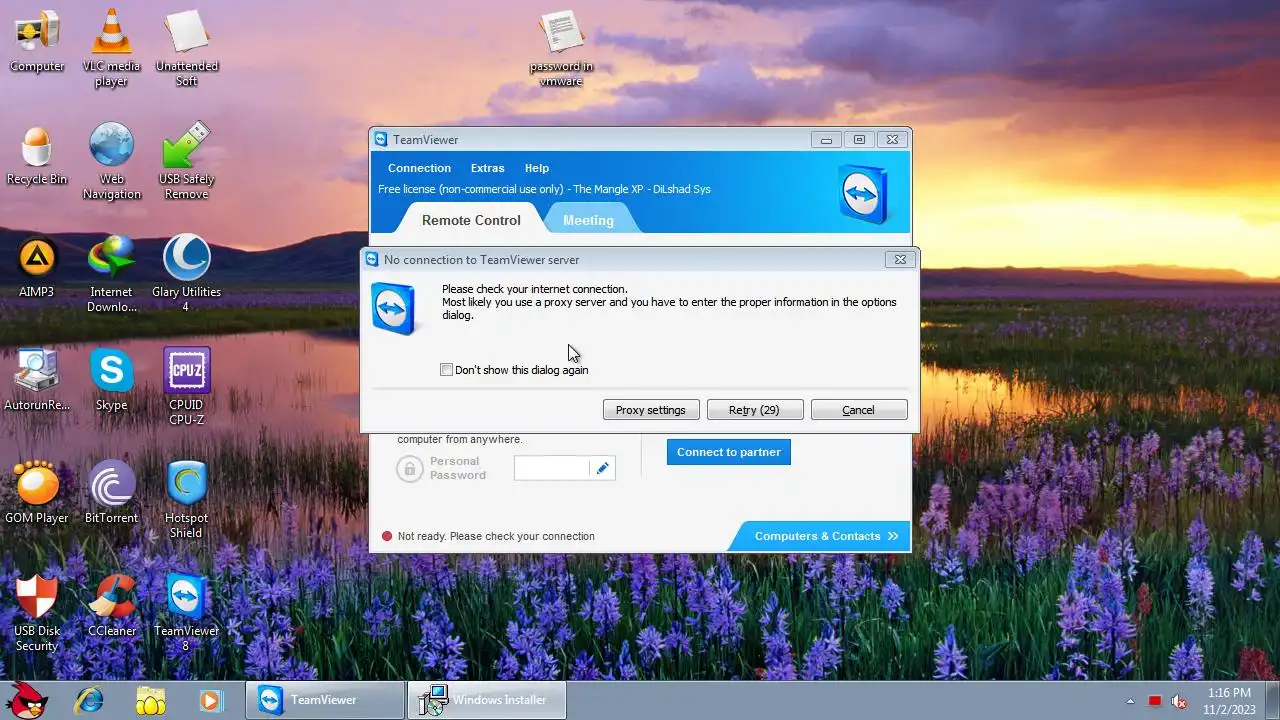Launch CCleaner from the desktop
The height and width of the screenshot is (720, 1280).
(x=111, y=607)
